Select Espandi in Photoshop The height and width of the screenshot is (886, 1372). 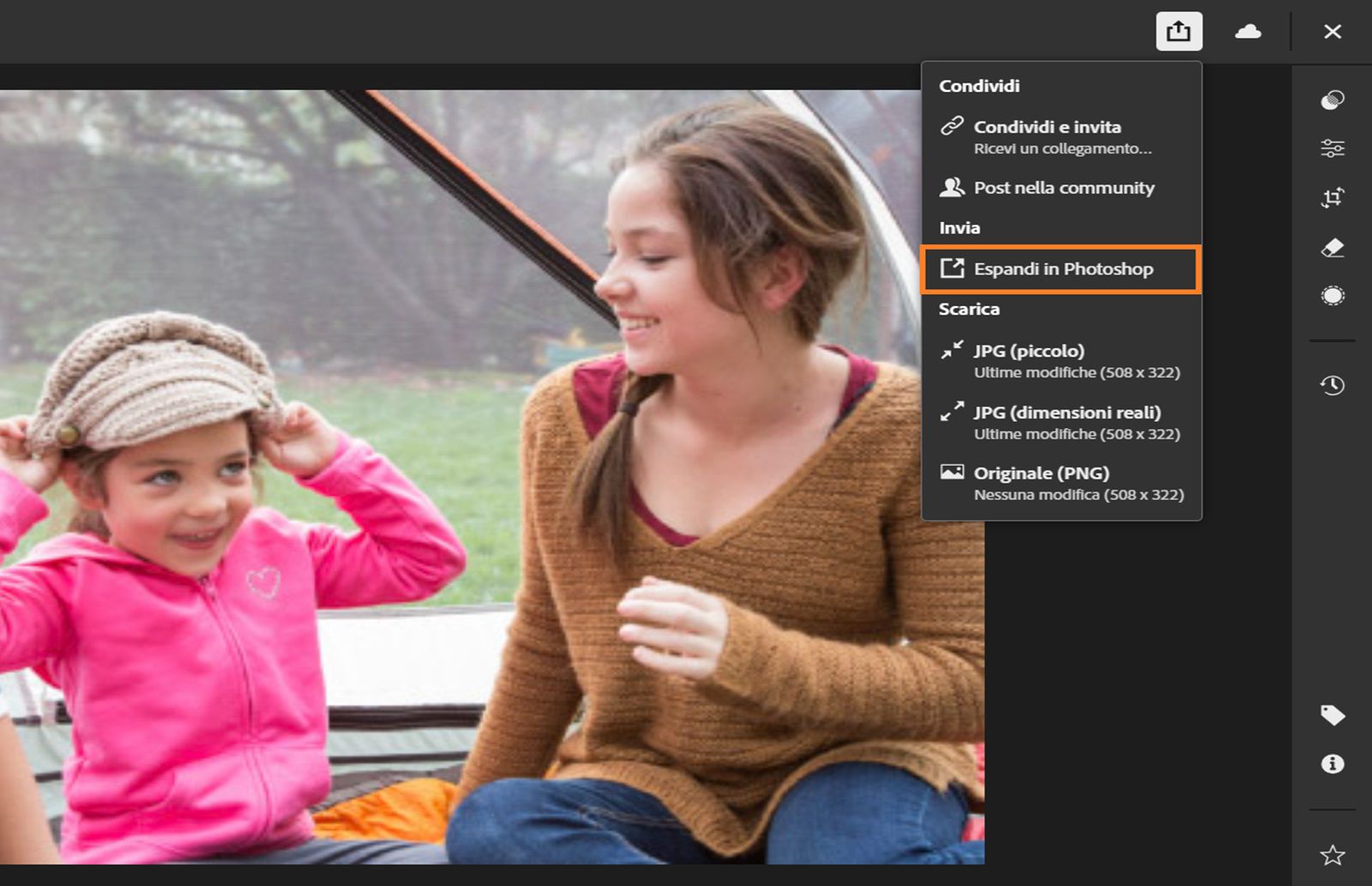[1063, 268]
